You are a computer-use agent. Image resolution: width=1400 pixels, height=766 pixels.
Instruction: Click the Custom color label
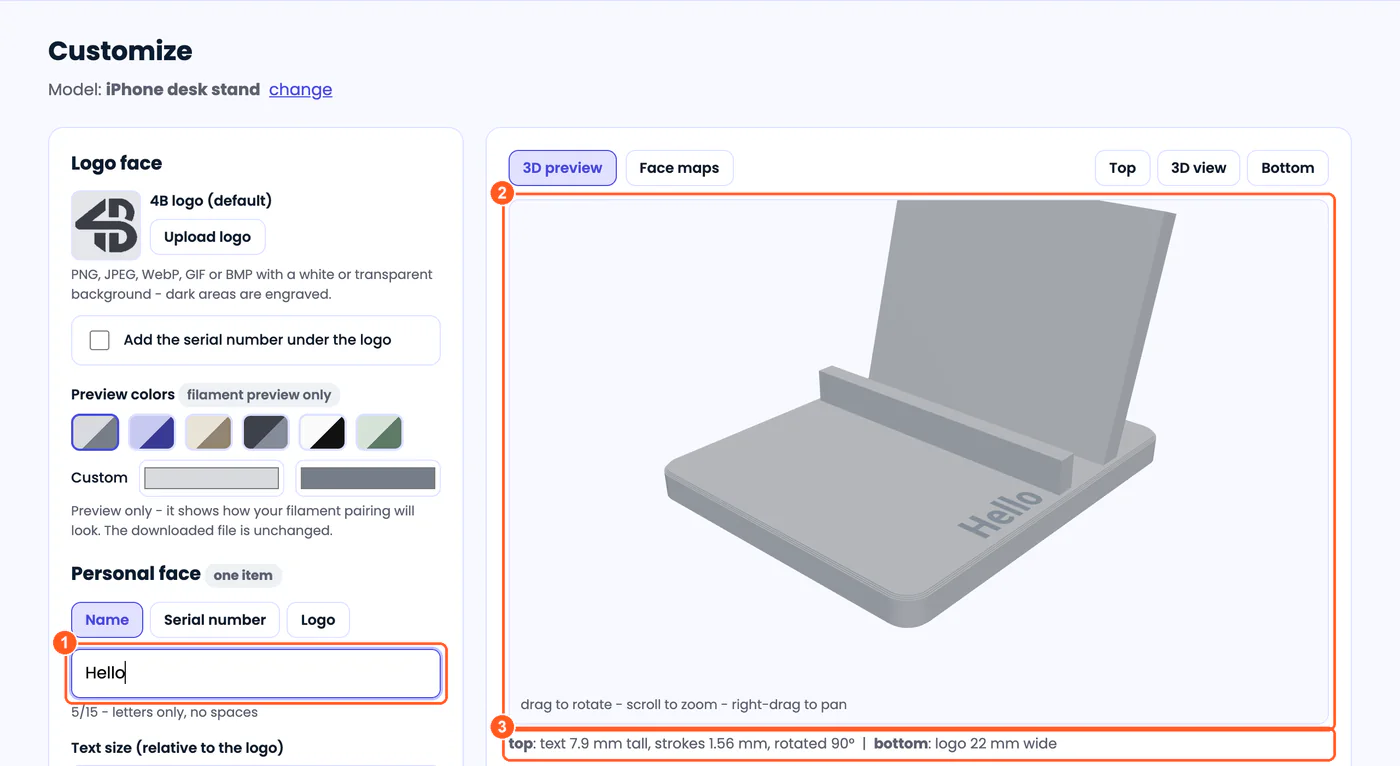(99, 478)
